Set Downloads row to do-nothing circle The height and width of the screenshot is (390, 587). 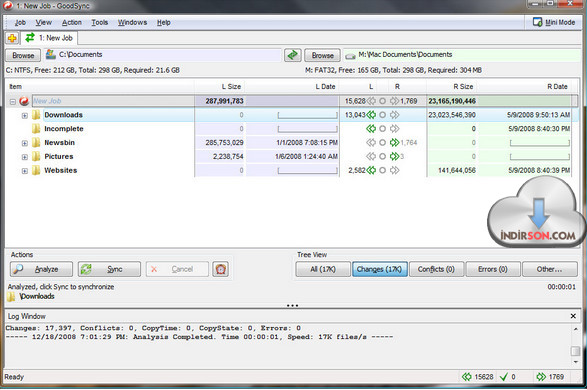pos(382,115)
